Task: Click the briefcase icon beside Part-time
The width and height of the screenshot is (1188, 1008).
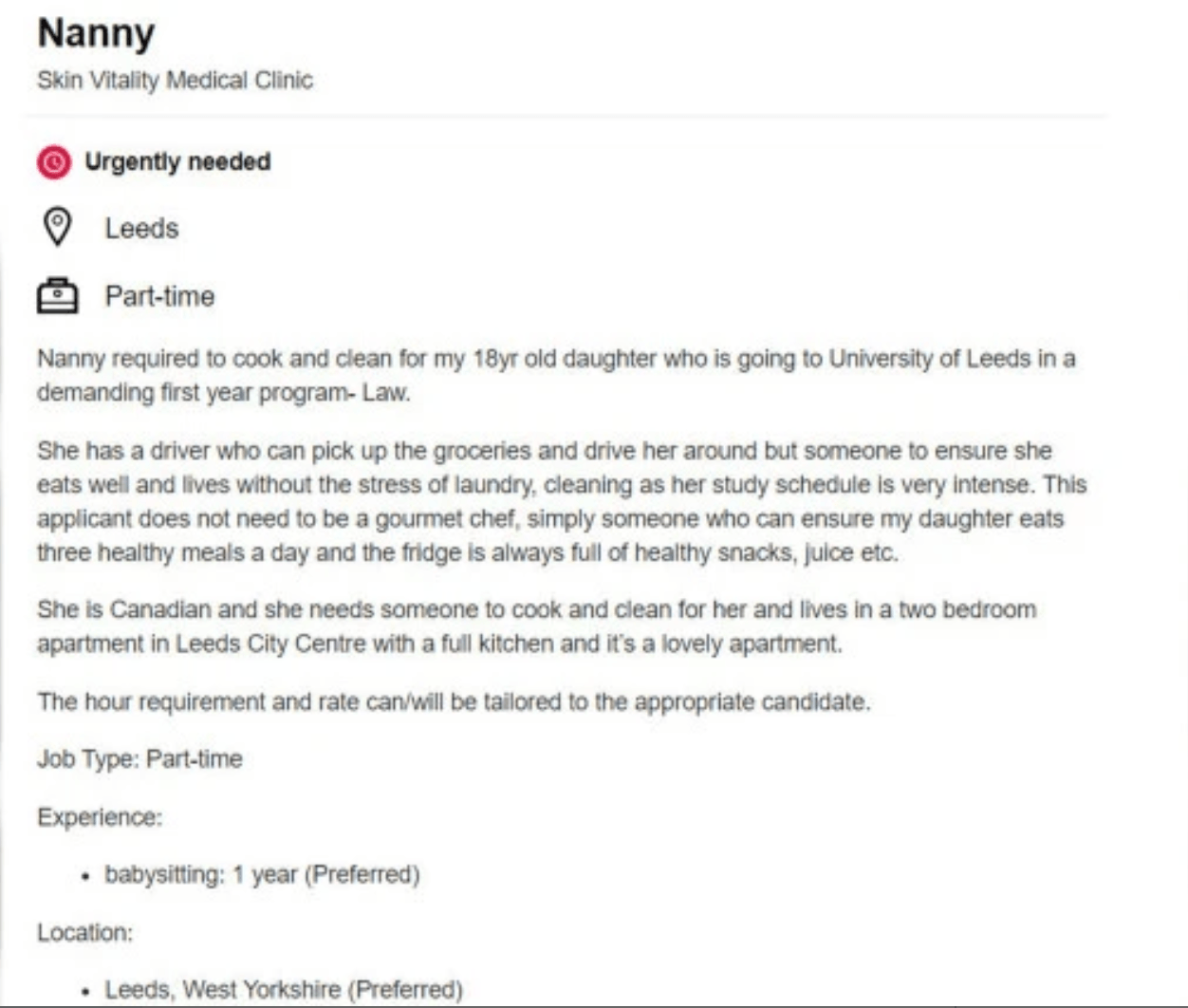Action: [x=58, y=296]
